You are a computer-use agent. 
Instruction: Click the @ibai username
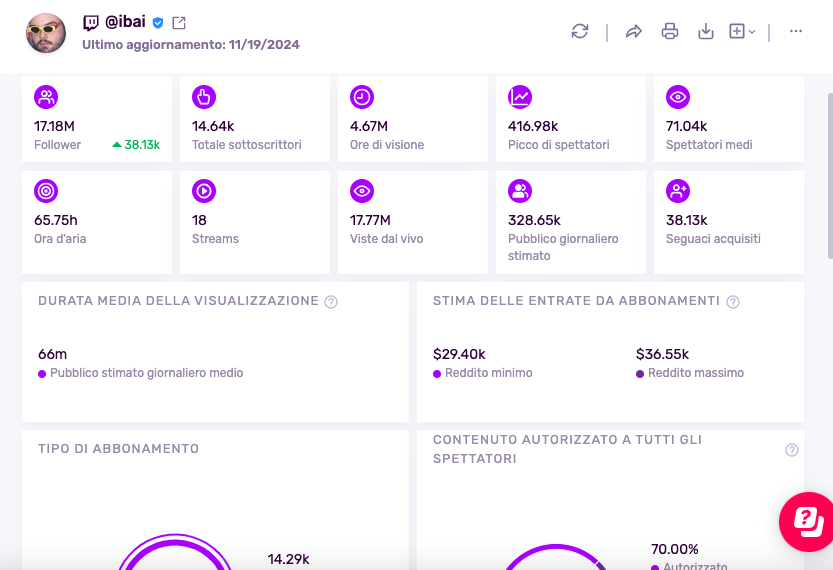pyautogui.click(x=125, y=22)
